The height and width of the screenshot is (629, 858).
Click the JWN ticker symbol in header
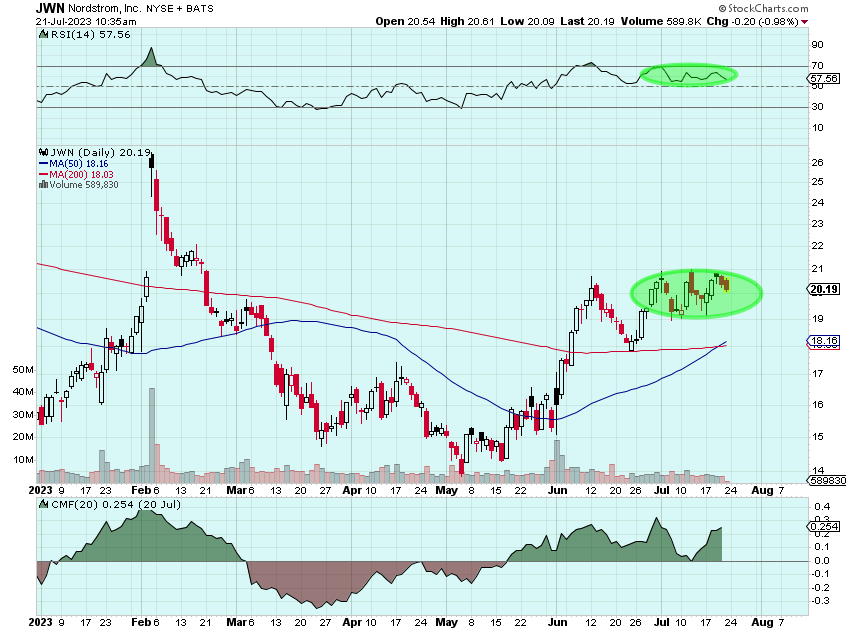point(50,8)
